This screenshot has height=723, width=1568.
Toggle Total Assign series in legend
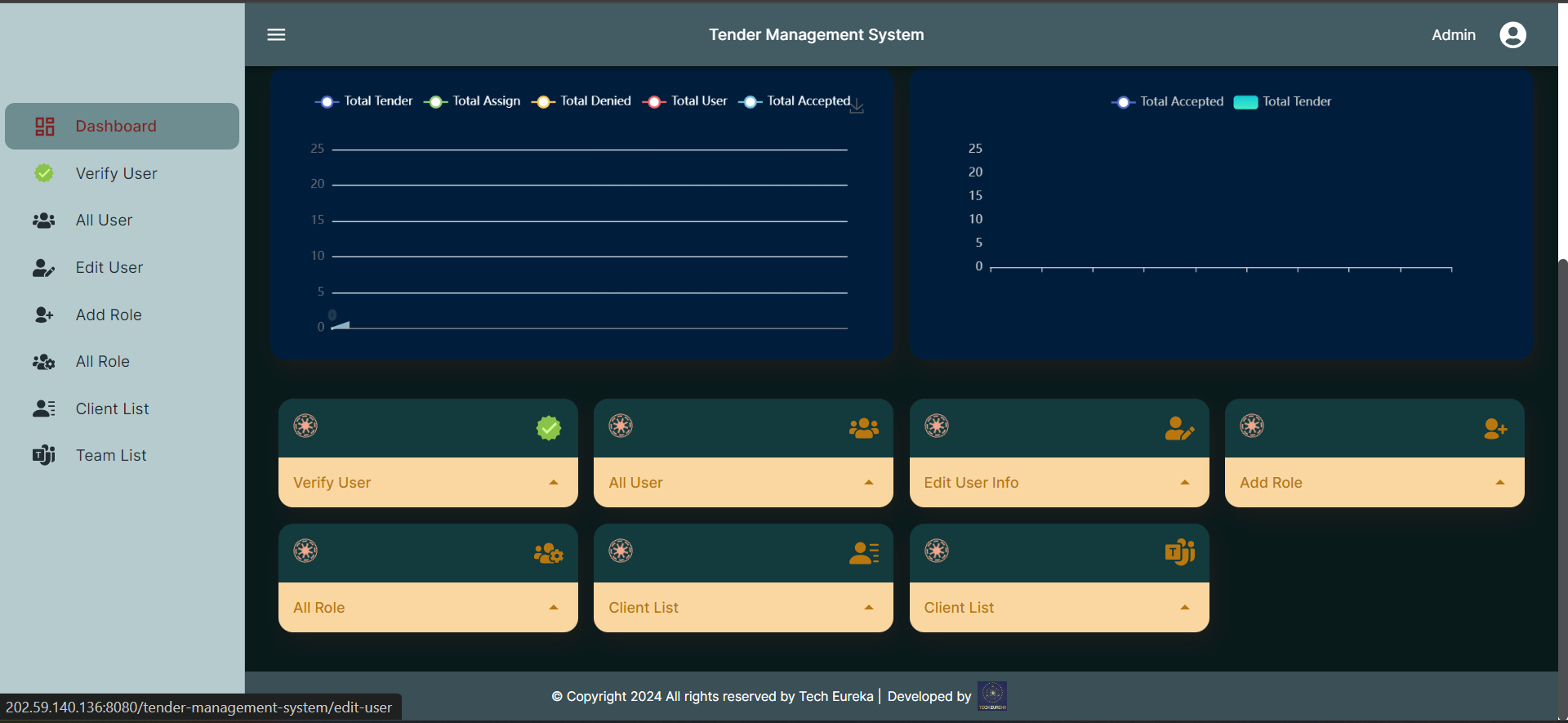pyautogui.click(x=472, y=101)
